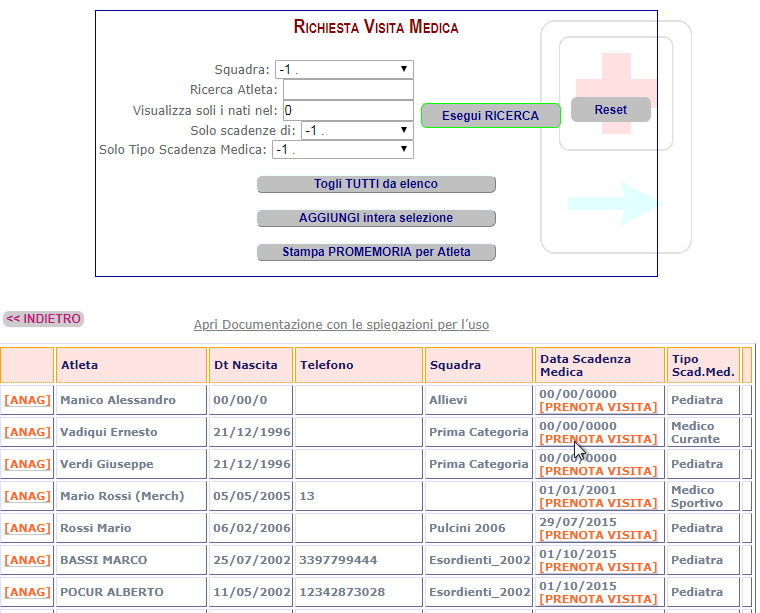This screenshot has height=613, width=760.
Task: Open ANAG for Manico Alessandro
Action: (x=27, y=400)
